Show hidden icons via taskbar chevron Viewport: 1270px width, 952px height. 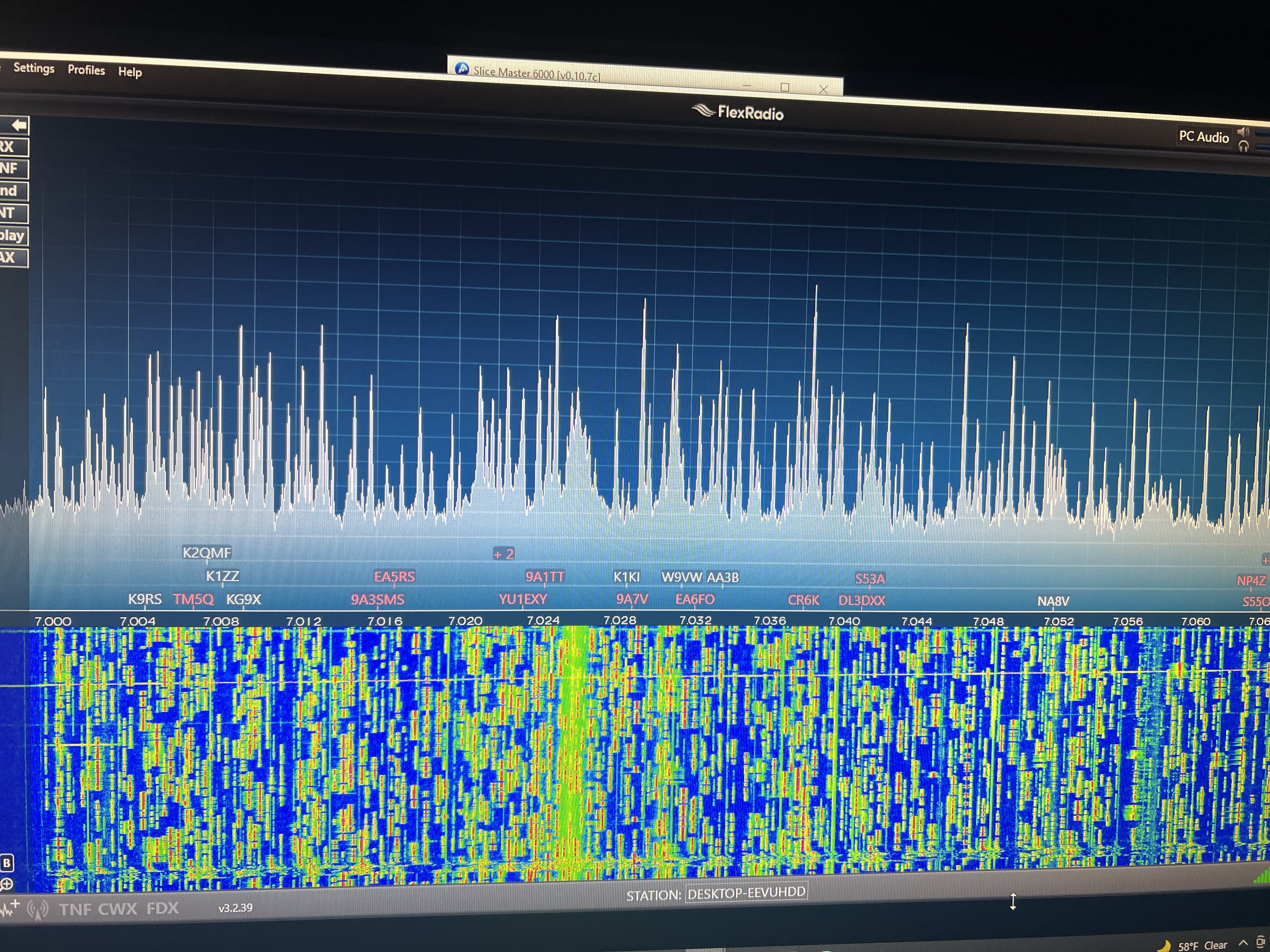(1243, 943)
